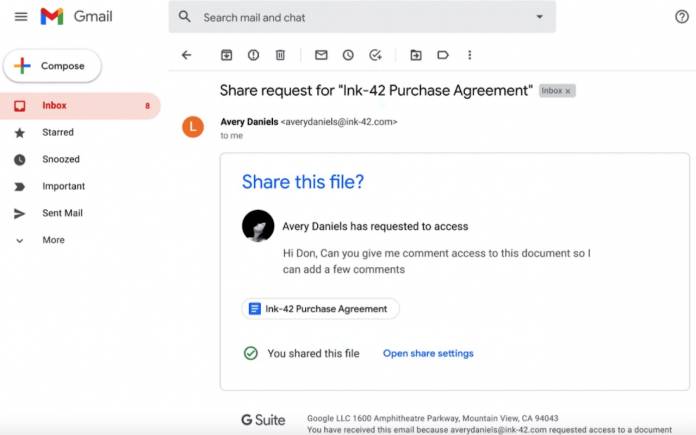696x435 pixels.
Task: Select the Snoozed folder
Action: 61,159
